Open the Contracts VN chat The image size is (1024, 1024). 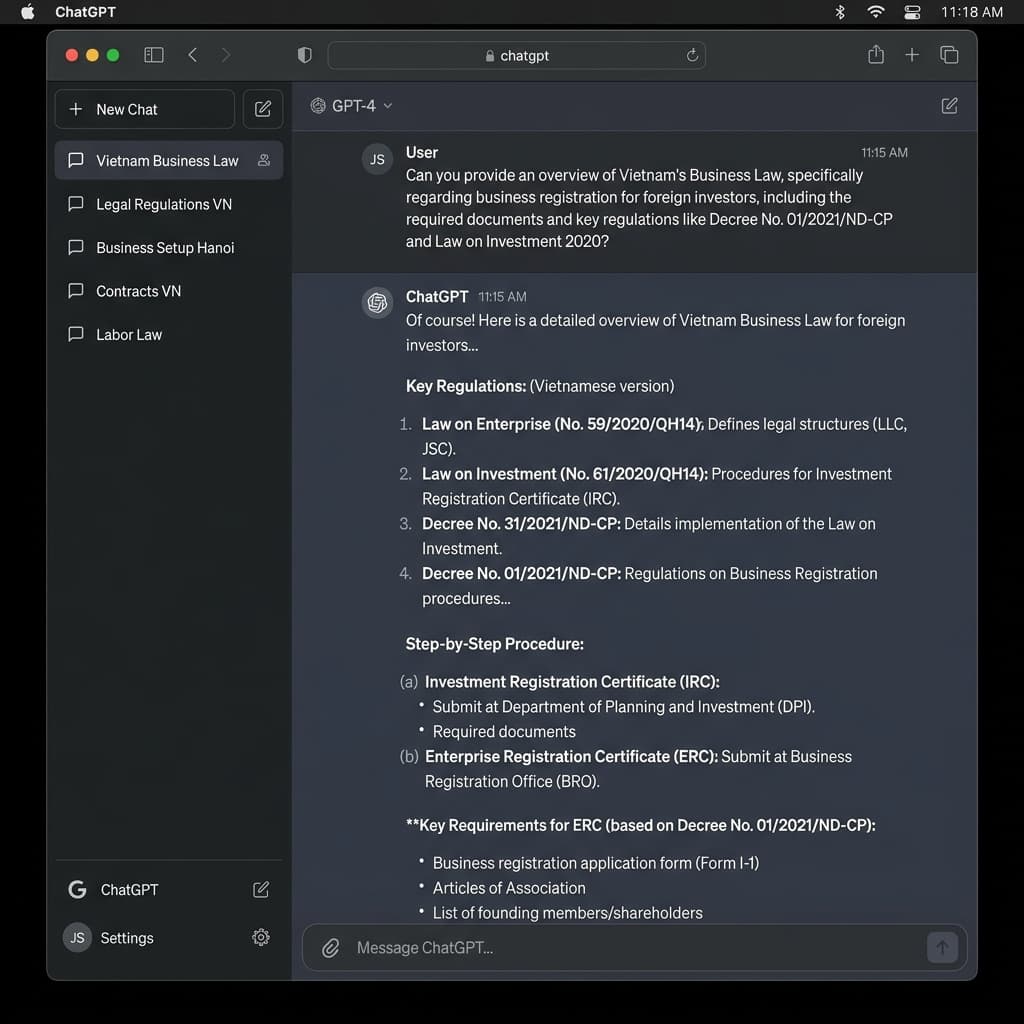(x=168, y=291)
